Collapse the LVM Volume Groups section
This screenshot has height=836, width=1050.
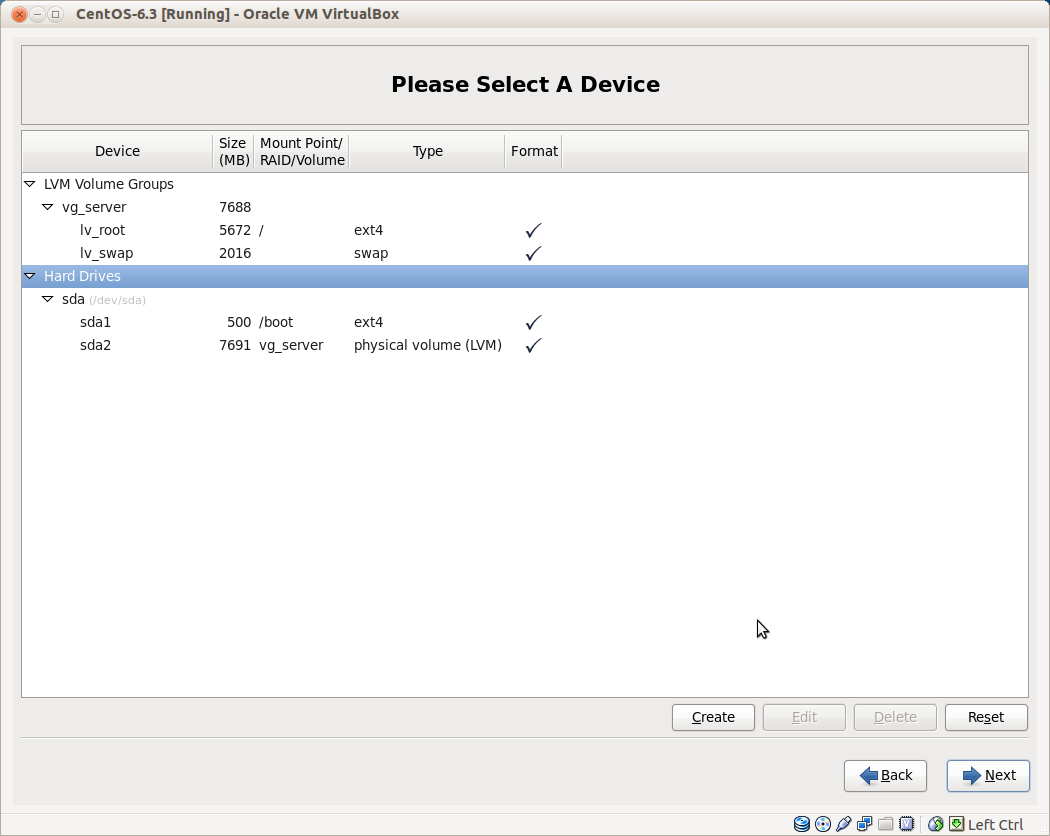[29, 184]
